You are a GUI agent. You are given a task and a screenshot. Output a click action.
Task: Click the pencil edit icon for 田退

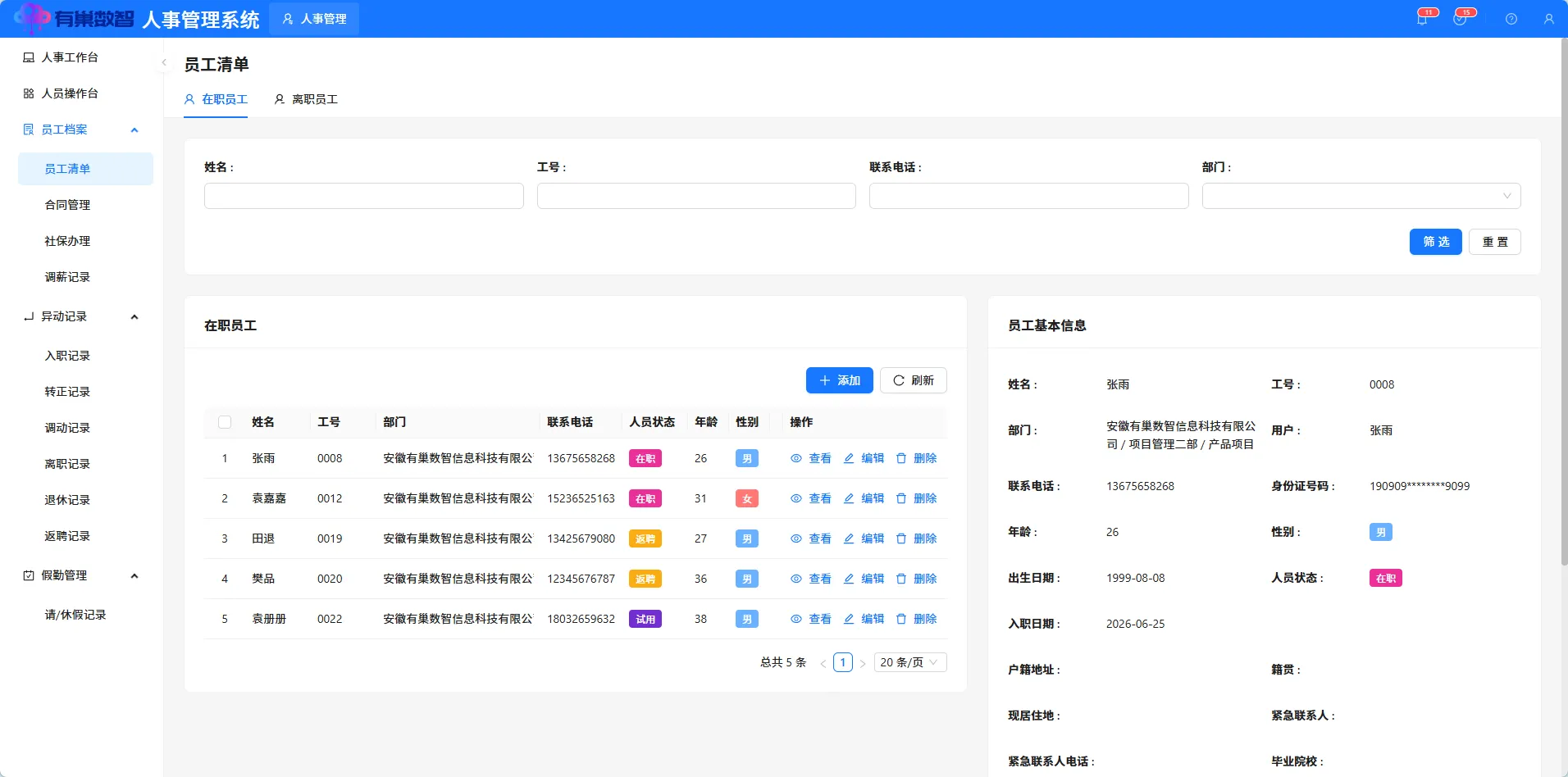click(x=849, y=538)
